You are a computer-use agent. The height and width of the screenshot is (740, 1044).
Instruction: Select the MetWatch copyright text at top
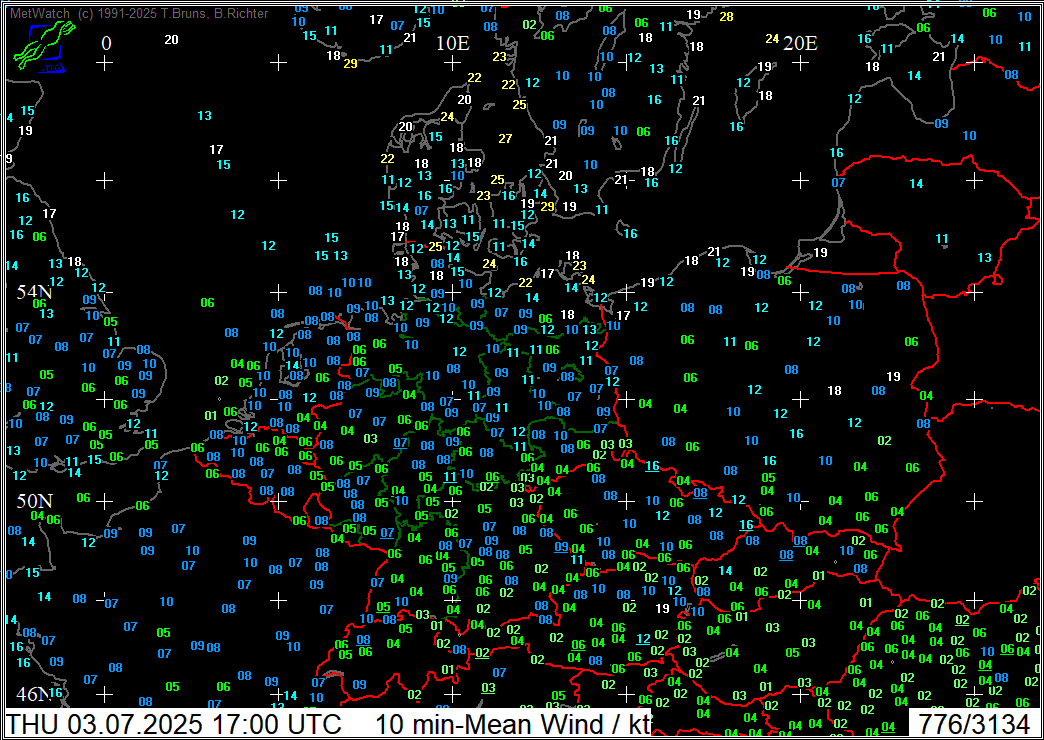point(139,13)
